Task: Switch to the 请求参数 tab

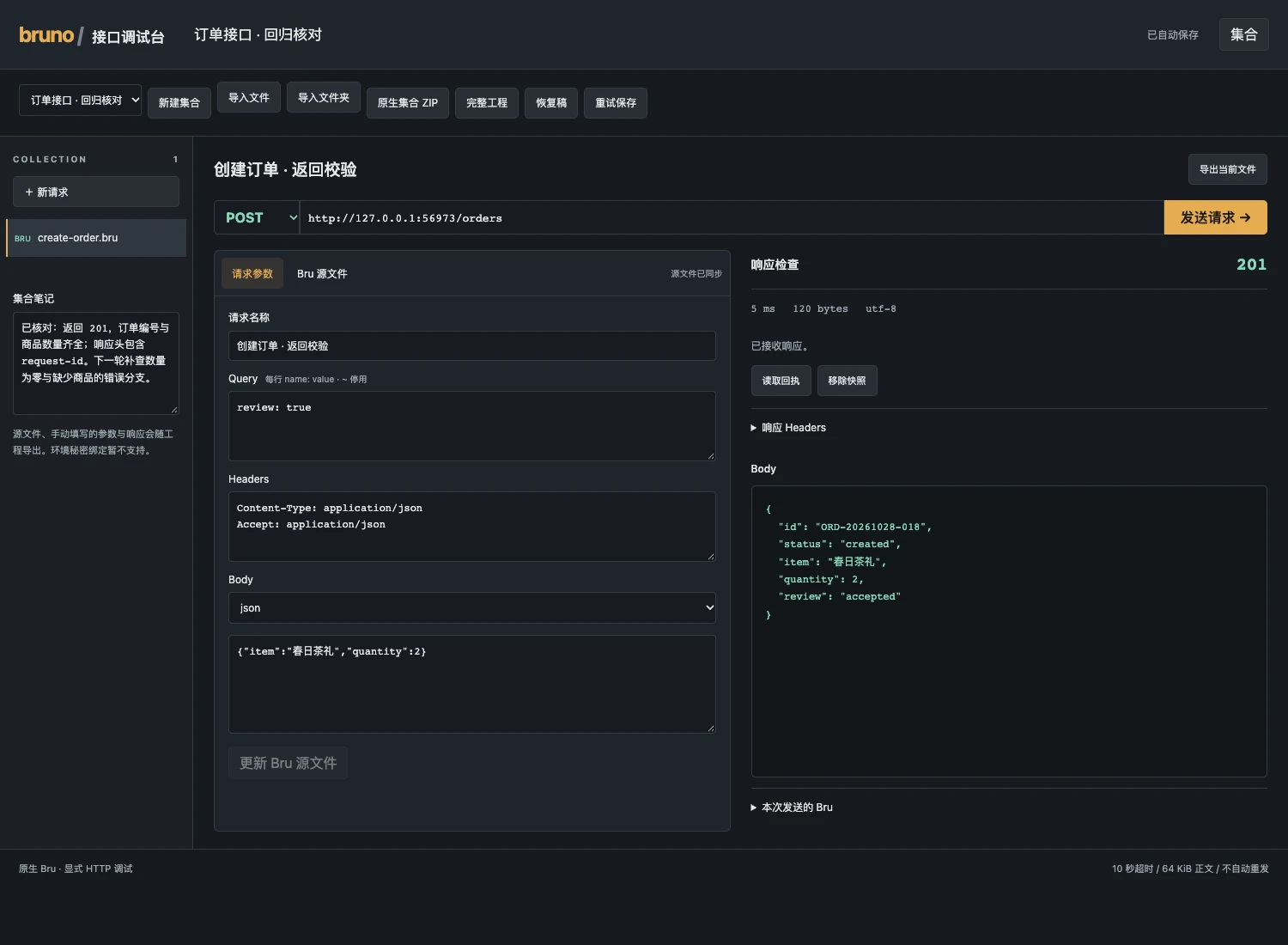Action: [252, 273]
